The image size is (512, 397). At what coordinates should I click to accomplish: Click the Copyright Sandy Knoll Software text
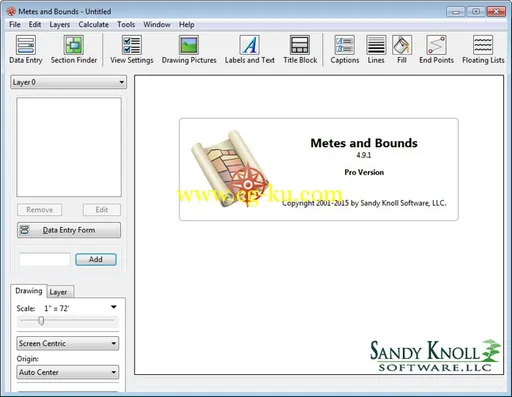364,203
